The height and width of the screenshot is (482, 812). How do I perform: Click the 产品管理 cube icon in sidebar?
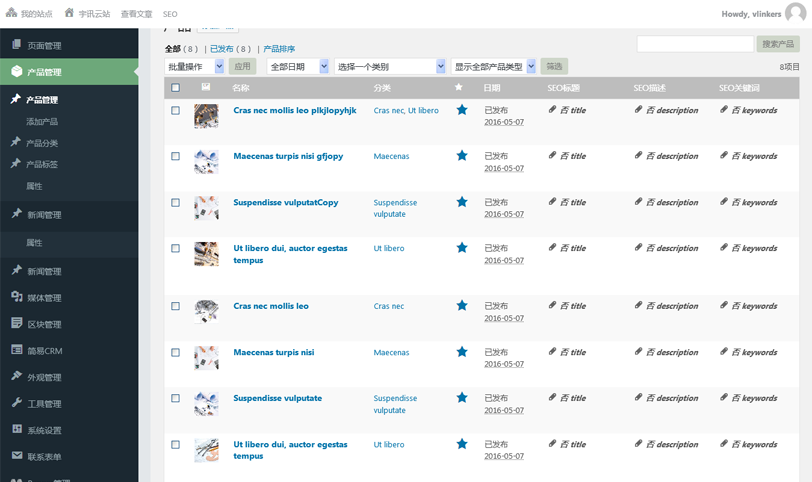coord(17,71)
